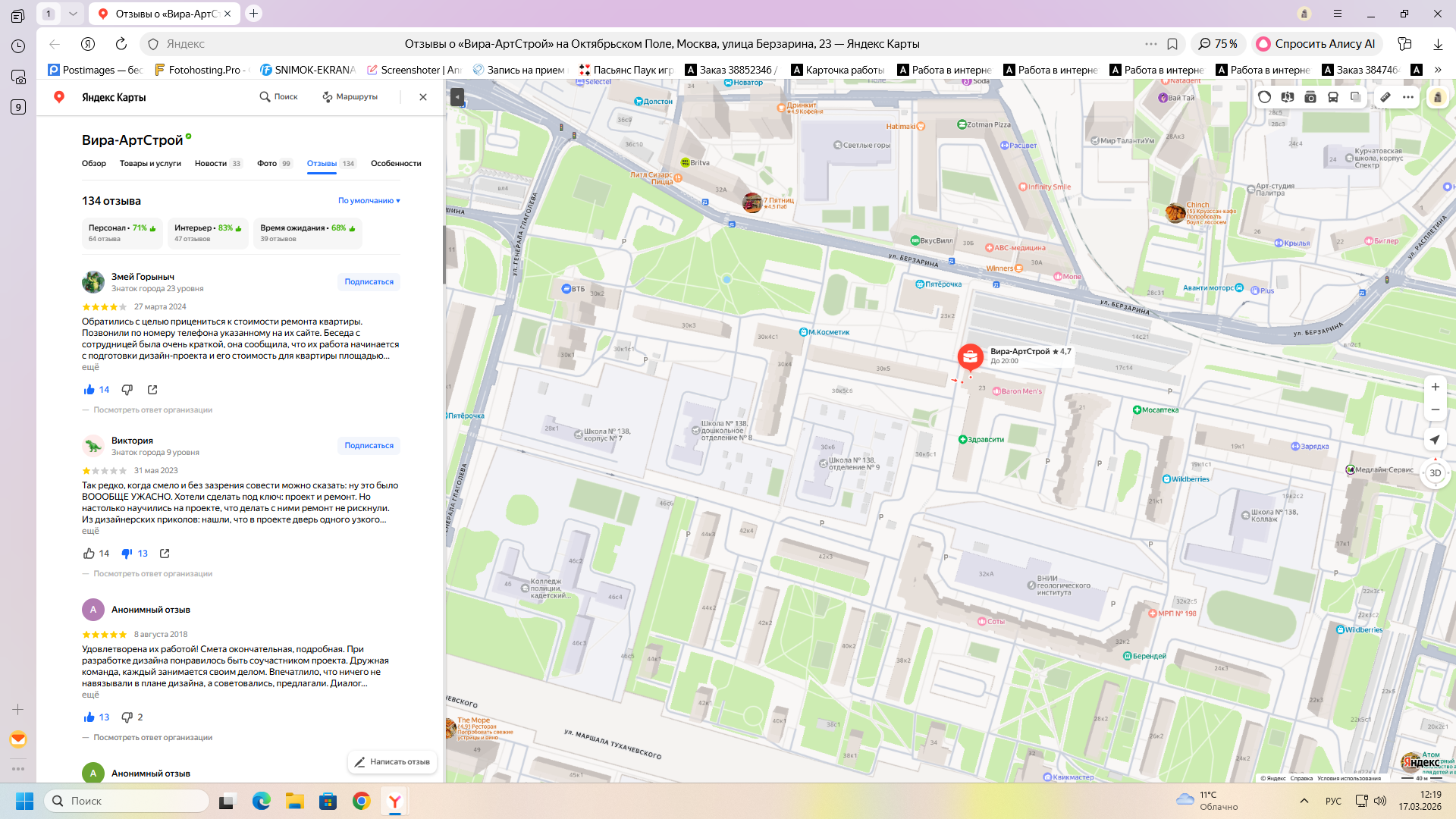This screenshot has height=819, width=1456.
Task: Click Написать отзыв button
Action: 392,762
